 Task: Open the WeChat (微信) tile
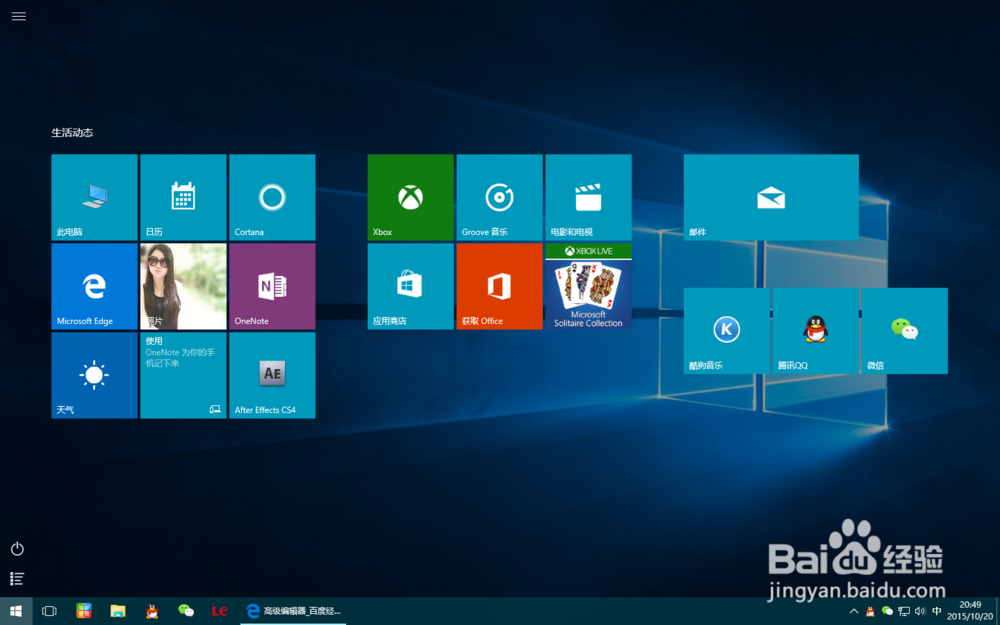904,330
